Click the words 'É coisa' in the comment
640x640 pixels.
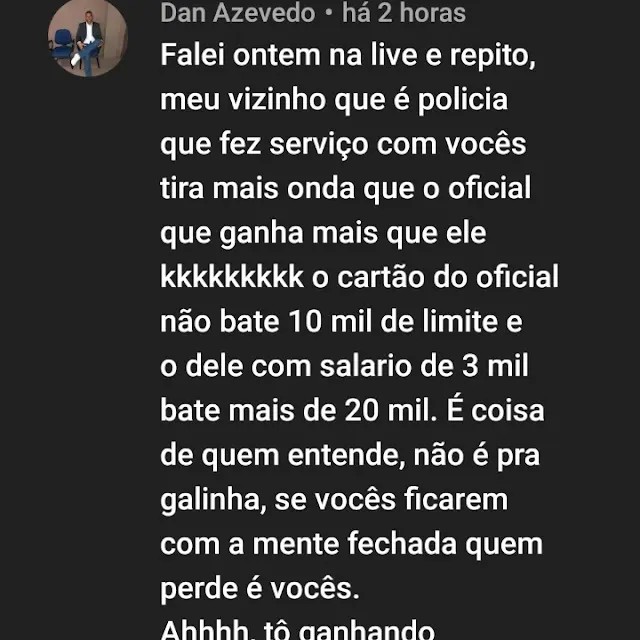click(496, 410)
